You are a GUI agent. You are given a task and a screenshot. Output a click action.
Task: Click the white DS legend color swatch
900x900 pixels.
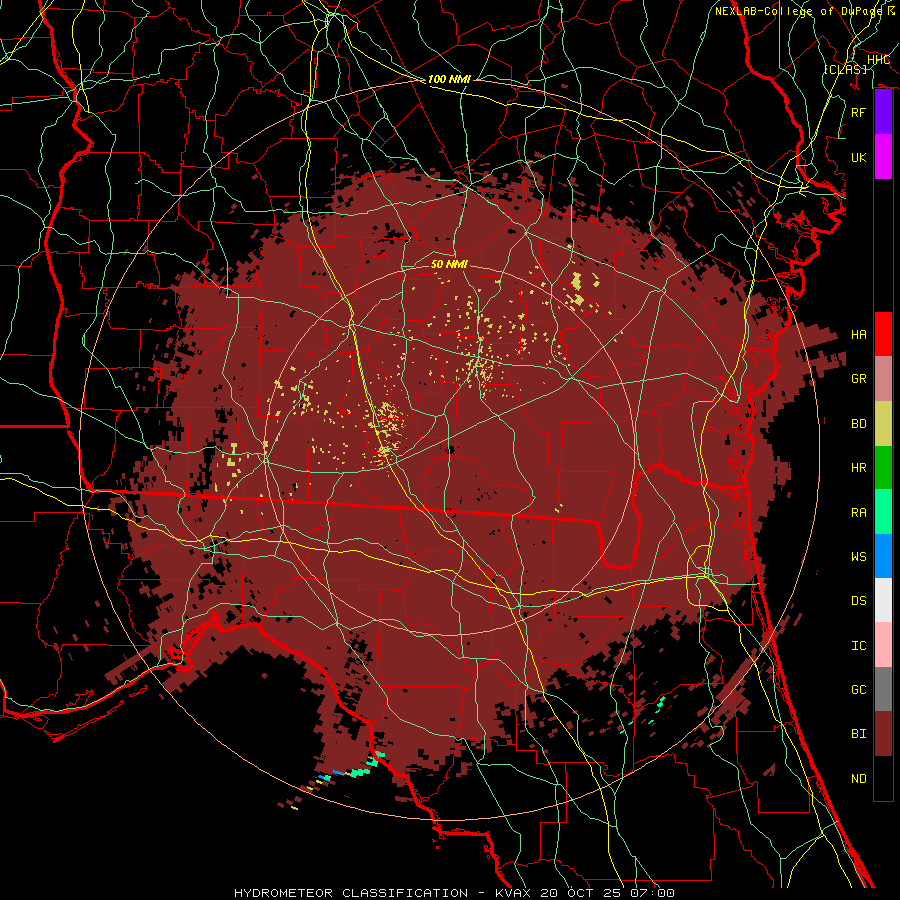tap(883, 600)
